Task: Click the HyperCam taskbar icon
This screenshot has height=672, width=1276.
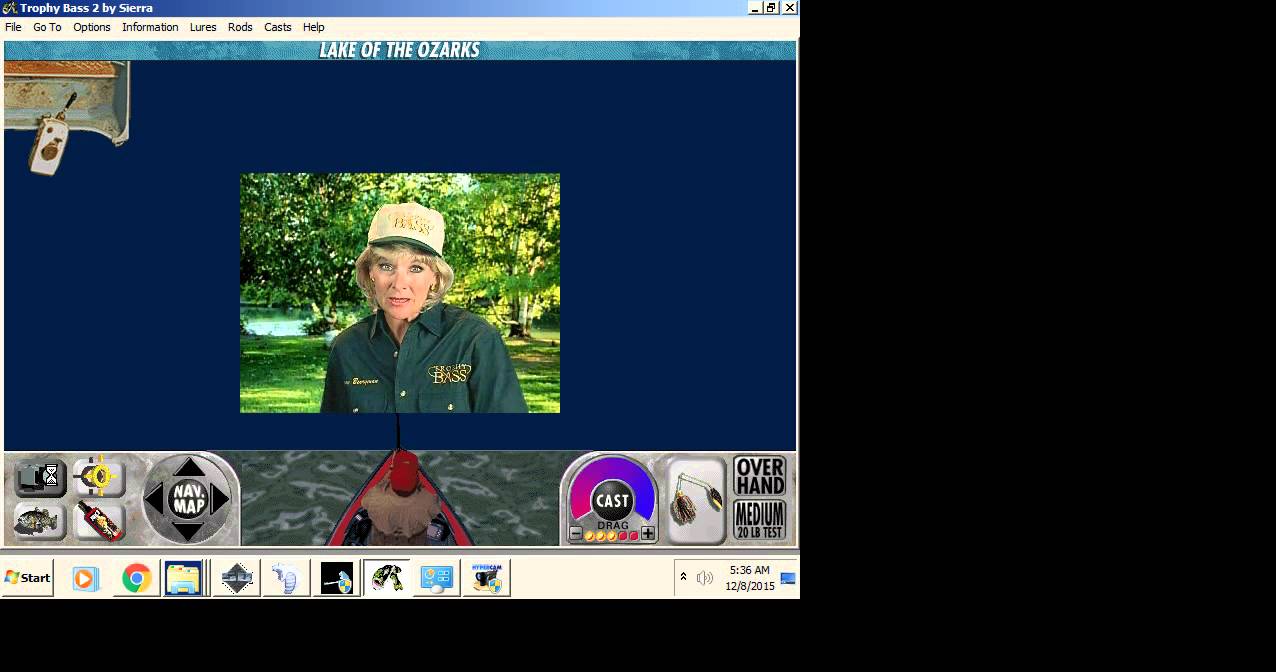Action: pyautogui.click(x=487, y=578)
